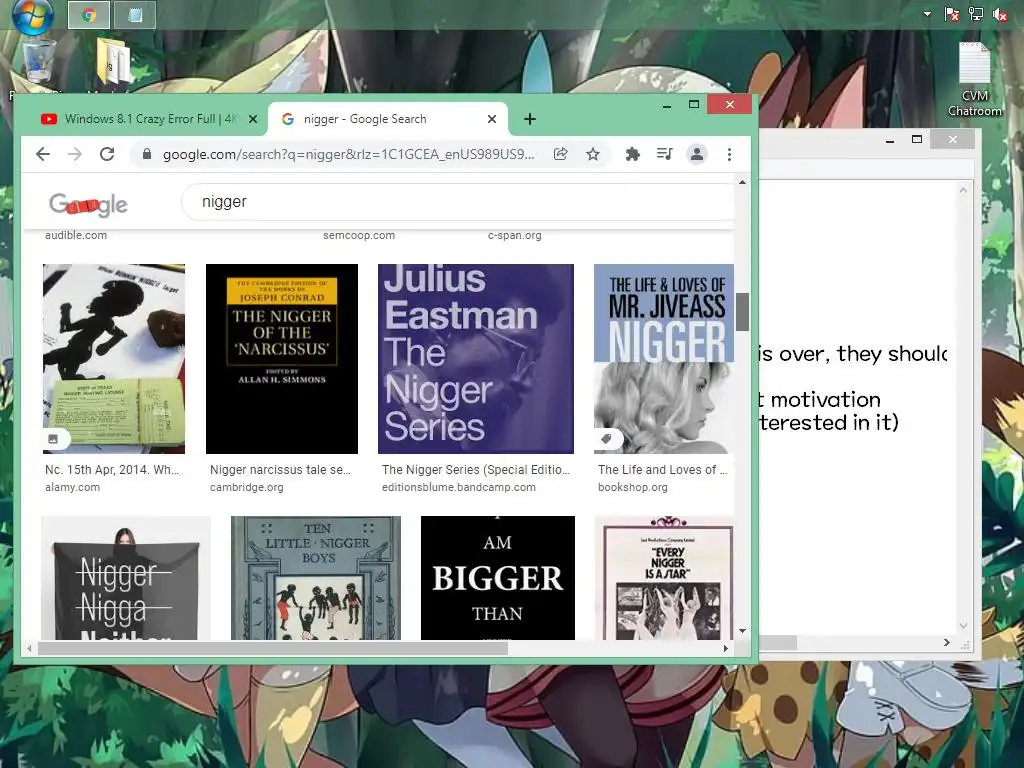Click the Chrome vertical scrollbar thumb
This screenshot has width=1024, height=768.
[742, 312]
